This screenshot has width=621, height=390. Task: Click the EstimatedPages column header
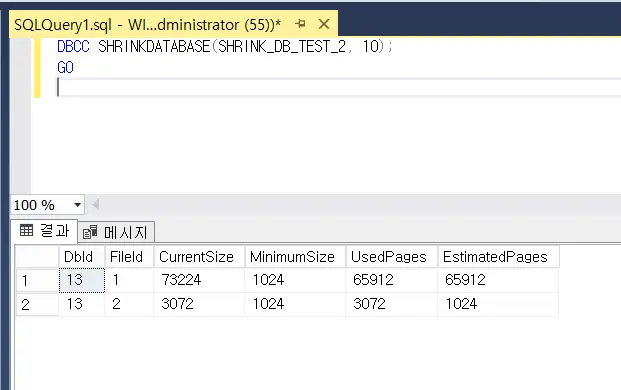(x=498, y=257)
